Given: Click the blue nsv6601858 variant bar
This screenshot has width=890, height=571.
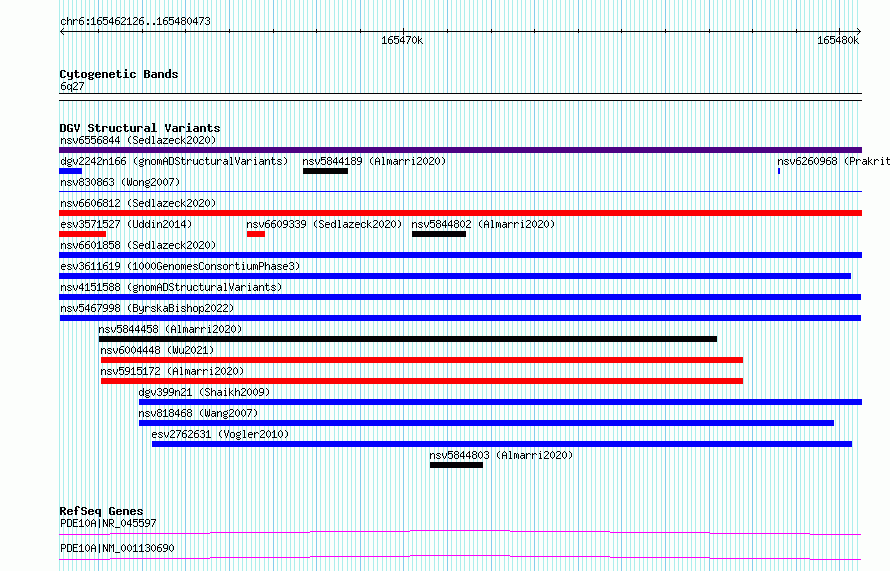Looking at the screenshot, I should 460,255.
